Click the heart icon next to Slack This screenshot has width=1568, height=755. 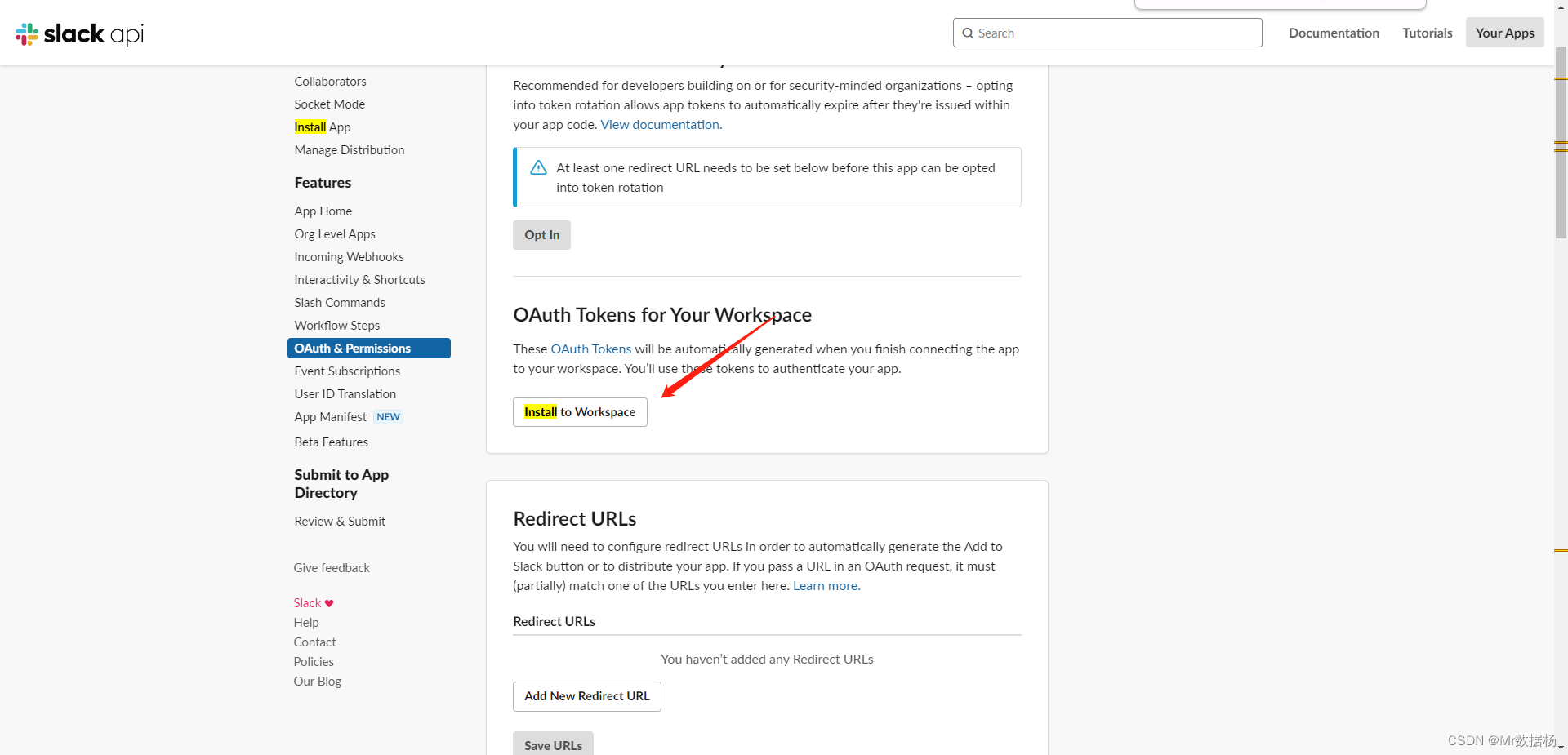pos(329,604)
